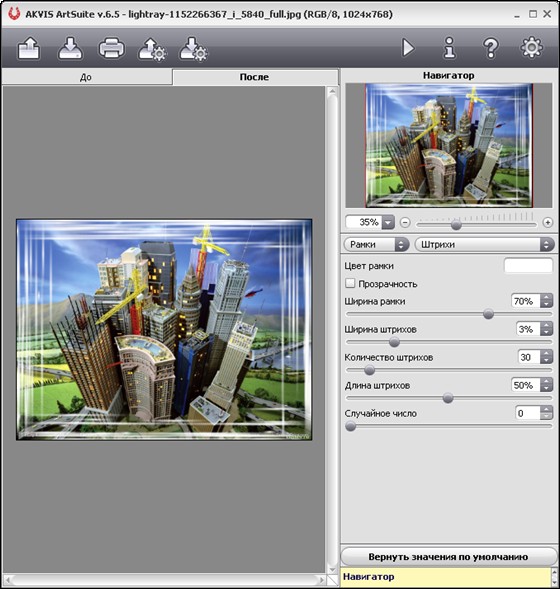Print the image using printer icon
This screenshot has width=560, height=589.
112,48
